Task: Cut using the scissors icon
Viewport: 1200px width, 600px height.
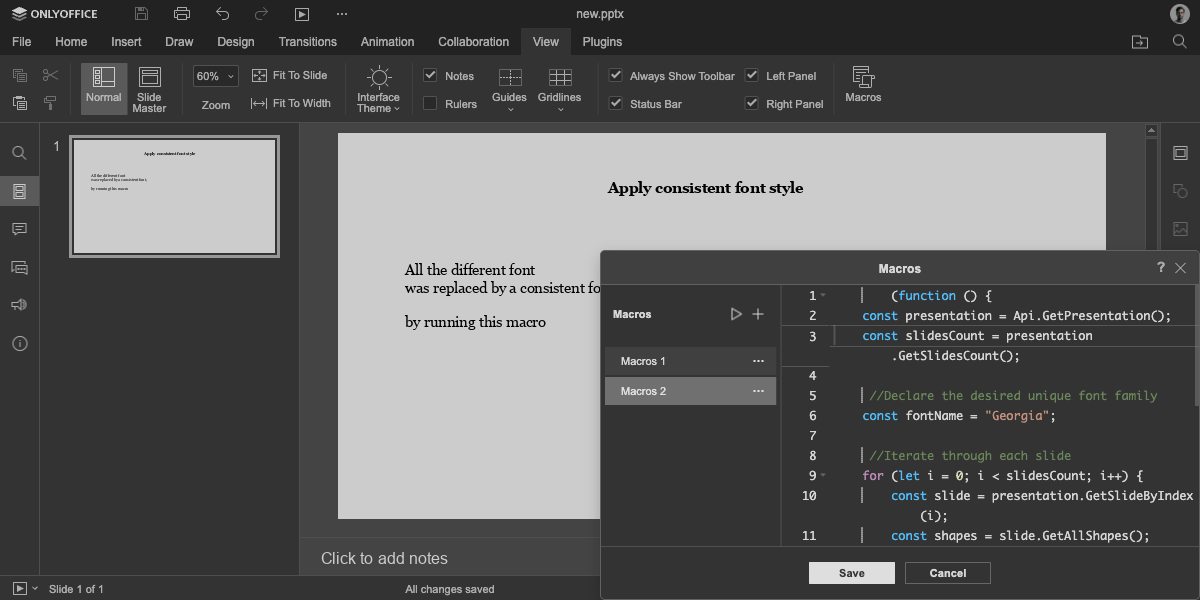Action: pos(50,76)
